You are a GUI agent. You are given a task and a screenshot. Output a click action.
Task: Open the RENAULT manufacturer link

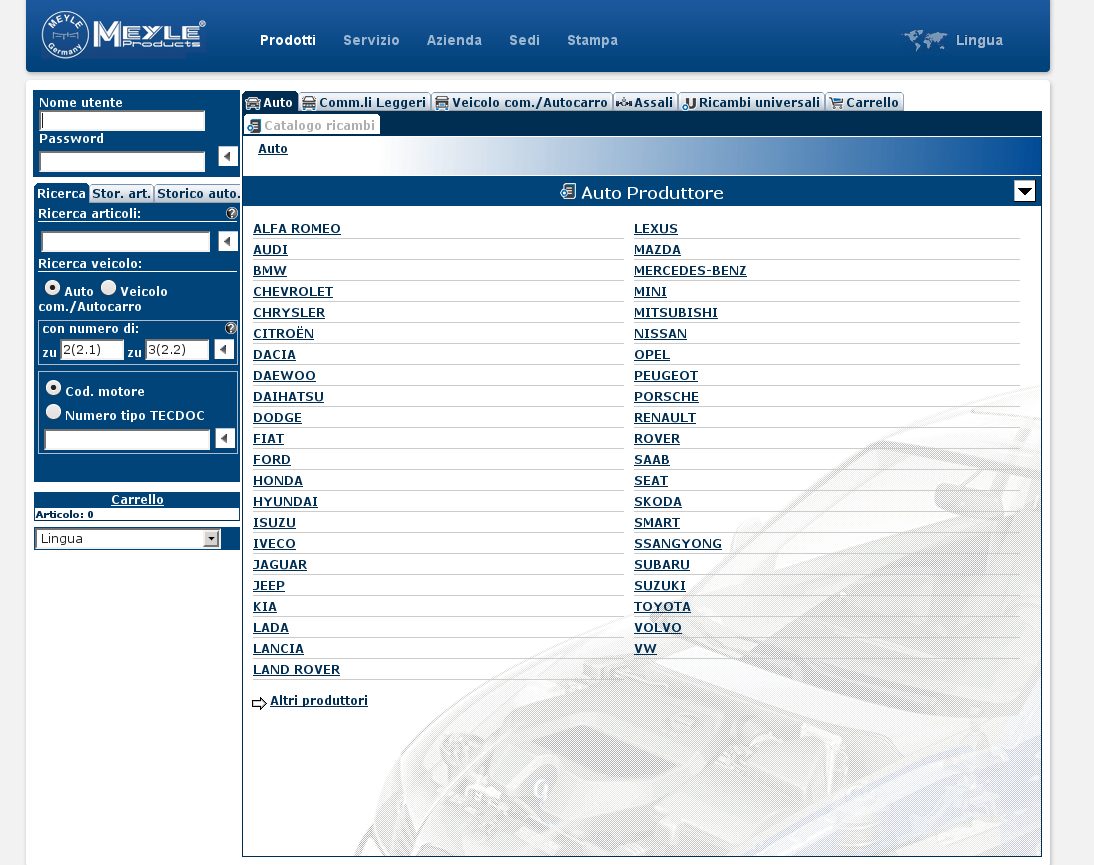coord(665,418)
